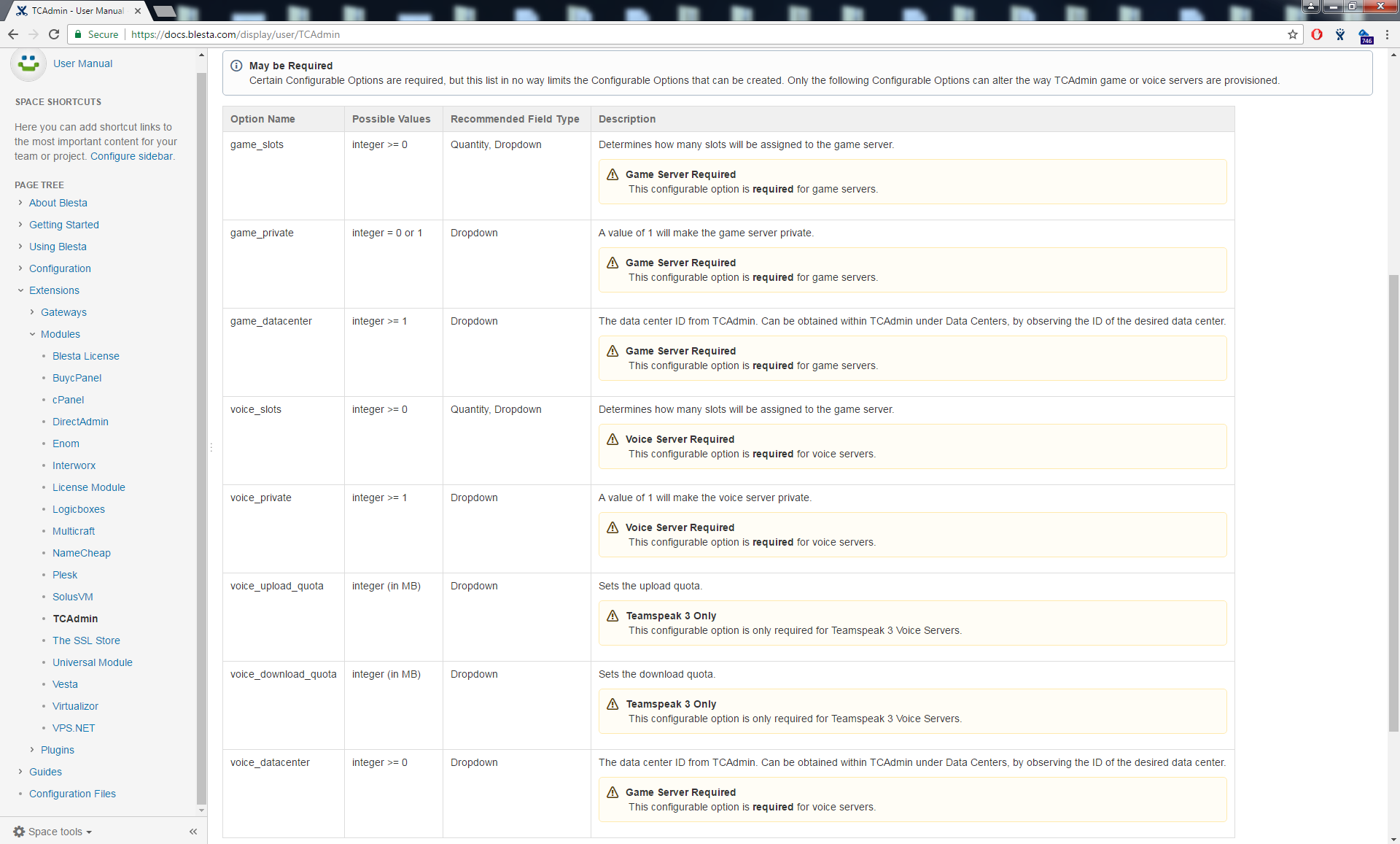Viewport: 1400px width, 844px height.
Task: Click the Chrome user profile icon in title bar
Action: (1311, 6)
